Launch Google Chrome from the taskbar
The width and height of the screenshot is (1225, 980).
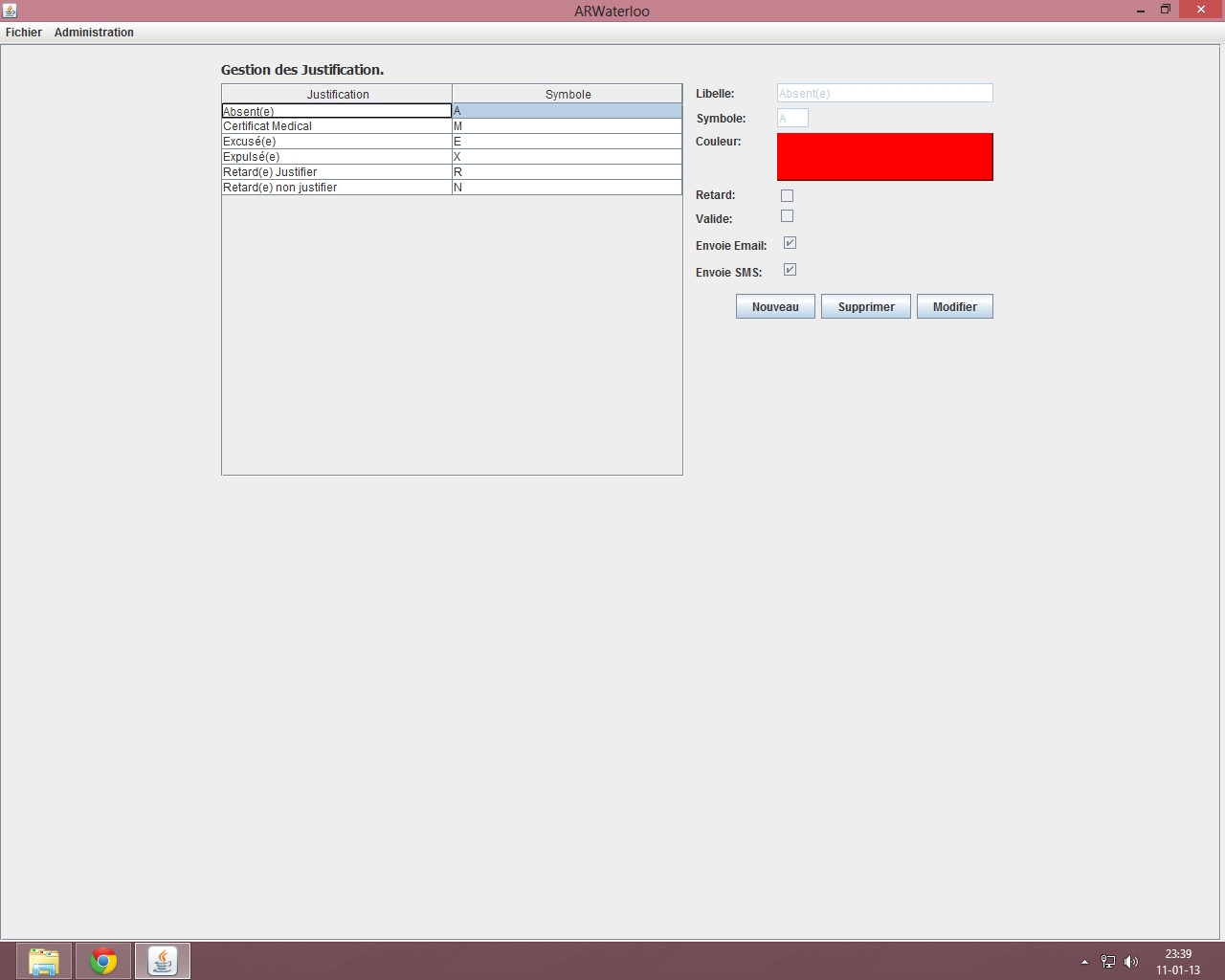(103, 961)
